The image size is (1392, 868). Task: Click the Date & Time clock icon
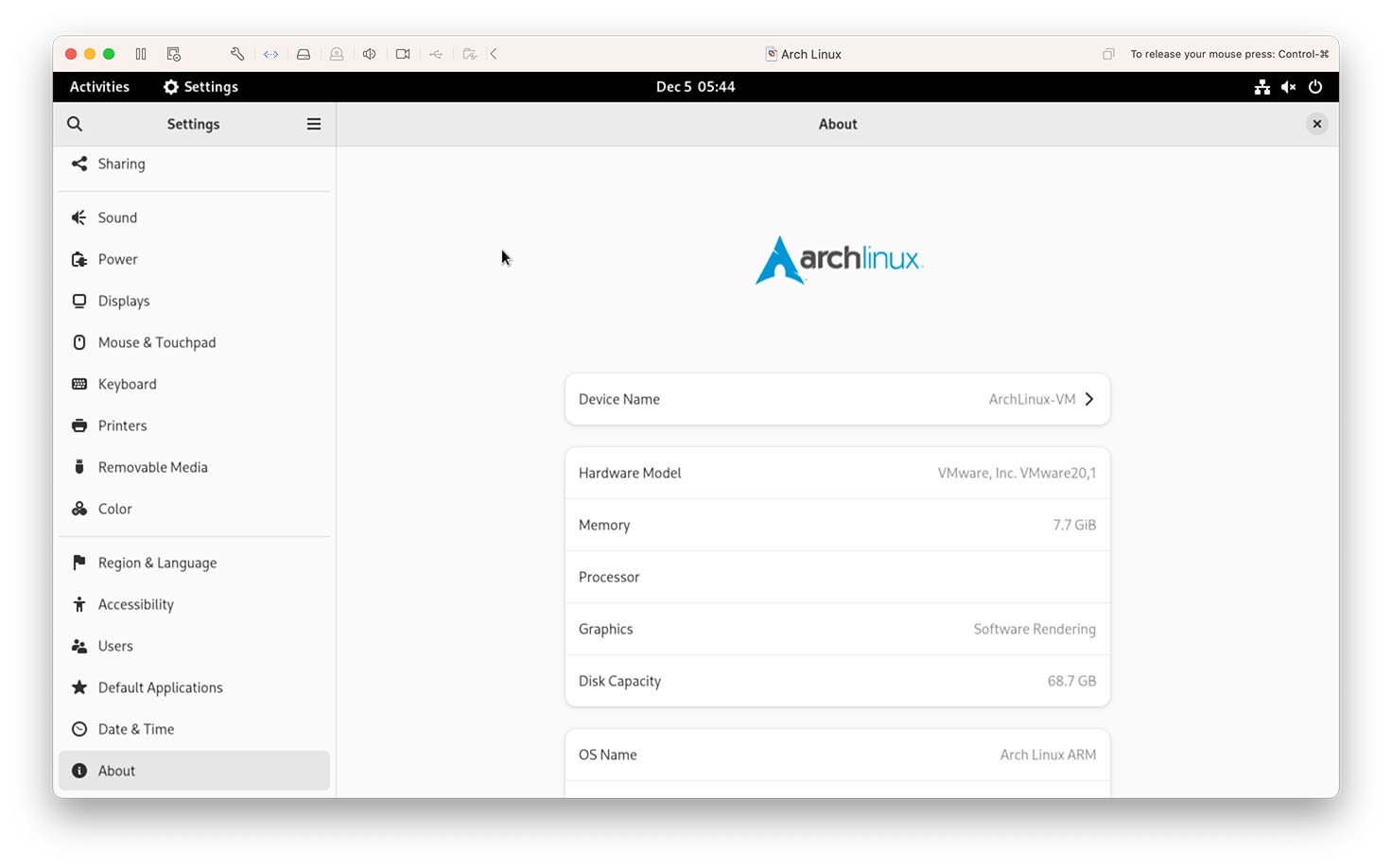click(x=79, y=729)
